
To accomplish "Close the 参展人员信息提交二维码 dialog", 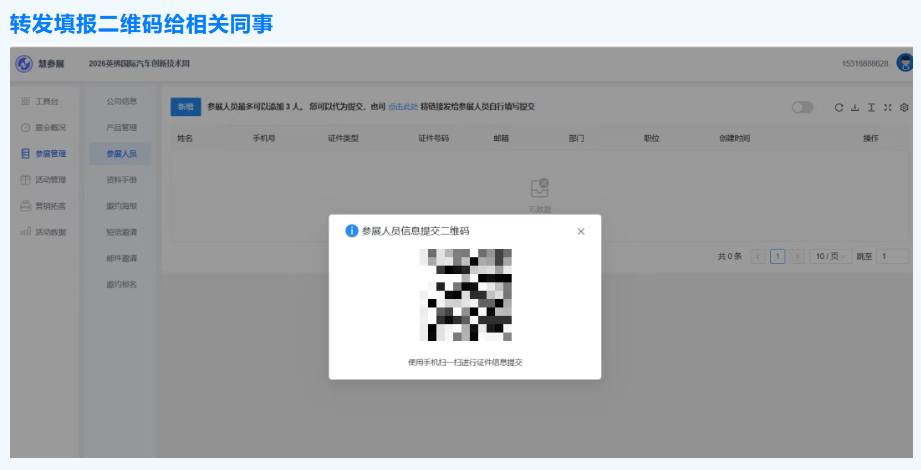I will (x=581, y=231).
